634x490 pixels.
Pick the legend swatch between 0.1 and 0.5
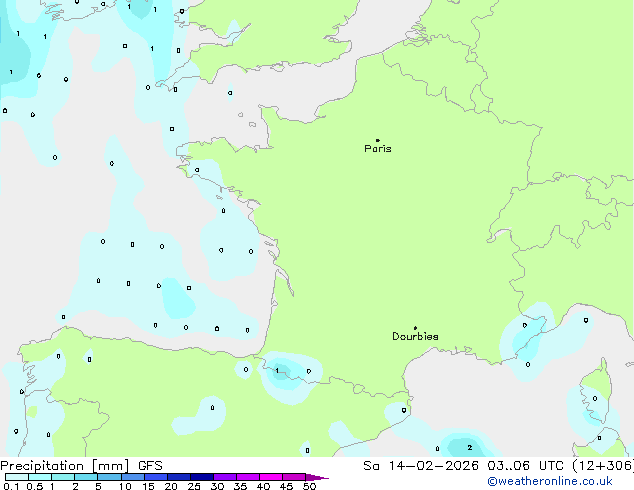[x=17, y=477]
